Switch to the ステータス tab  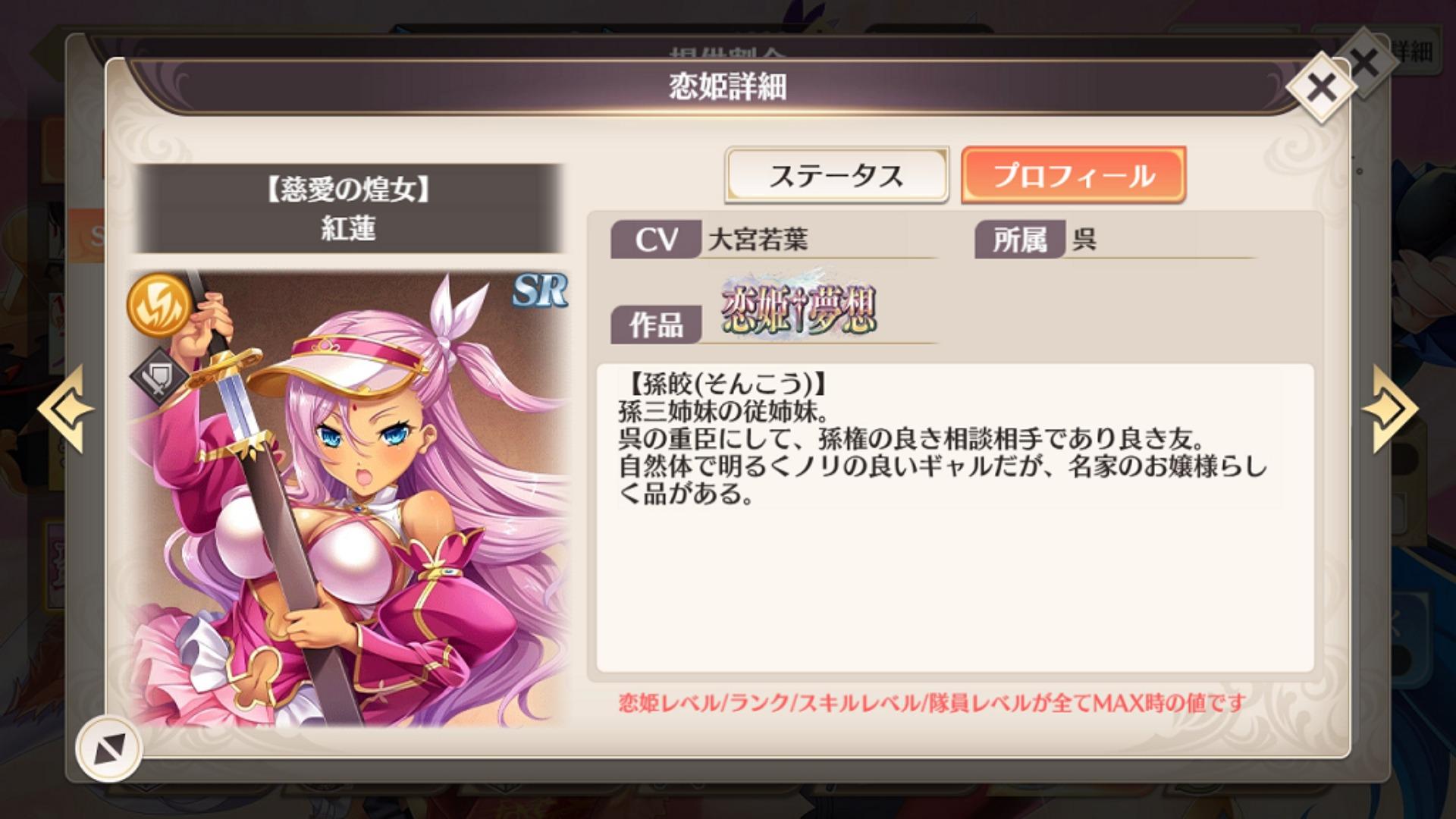(x=836, y=175)
